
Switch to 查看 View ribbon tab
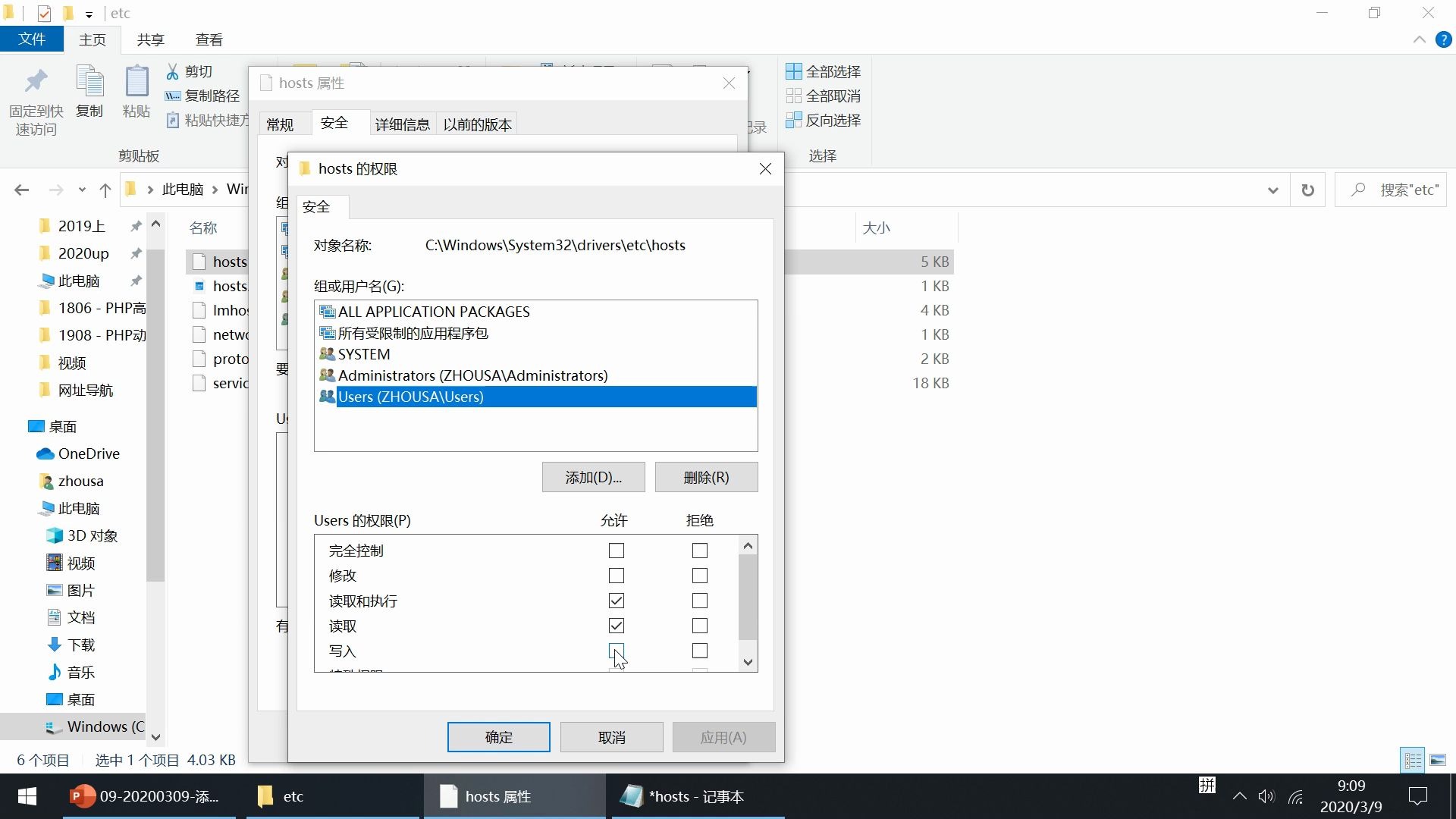coord(209,39)
